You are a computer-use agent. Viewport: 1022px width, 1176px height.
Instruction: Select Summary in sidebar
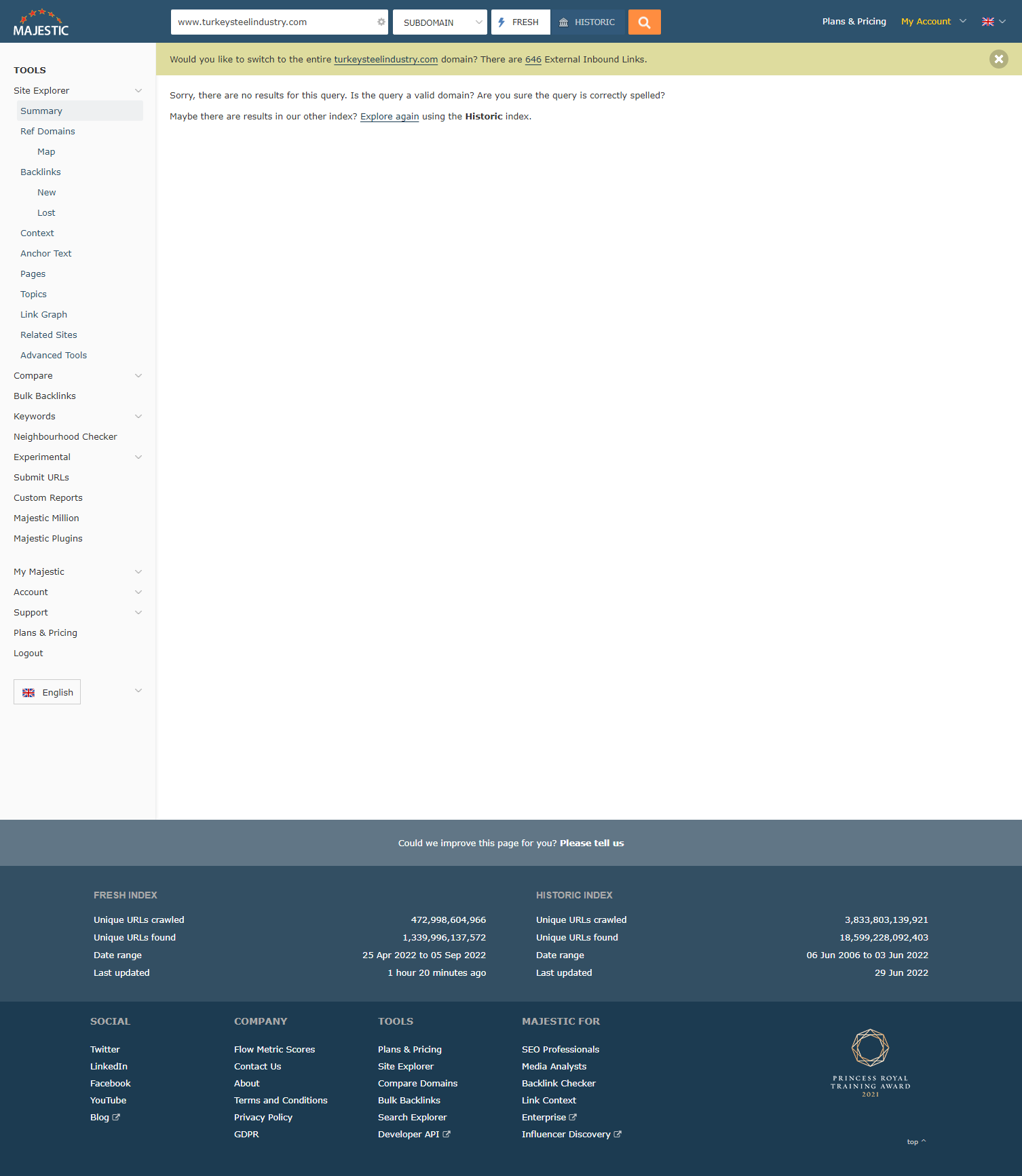(x=80, y=111)
